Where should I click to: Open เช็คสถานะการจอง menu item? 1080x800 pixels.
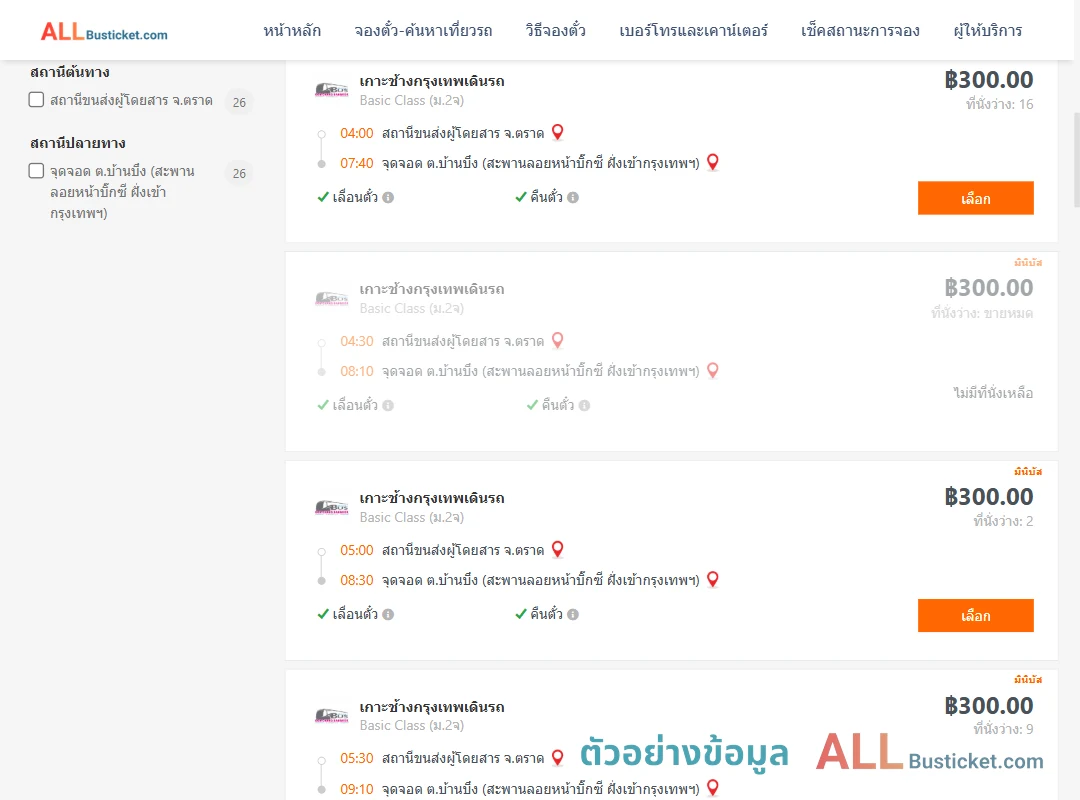[860, 31]
